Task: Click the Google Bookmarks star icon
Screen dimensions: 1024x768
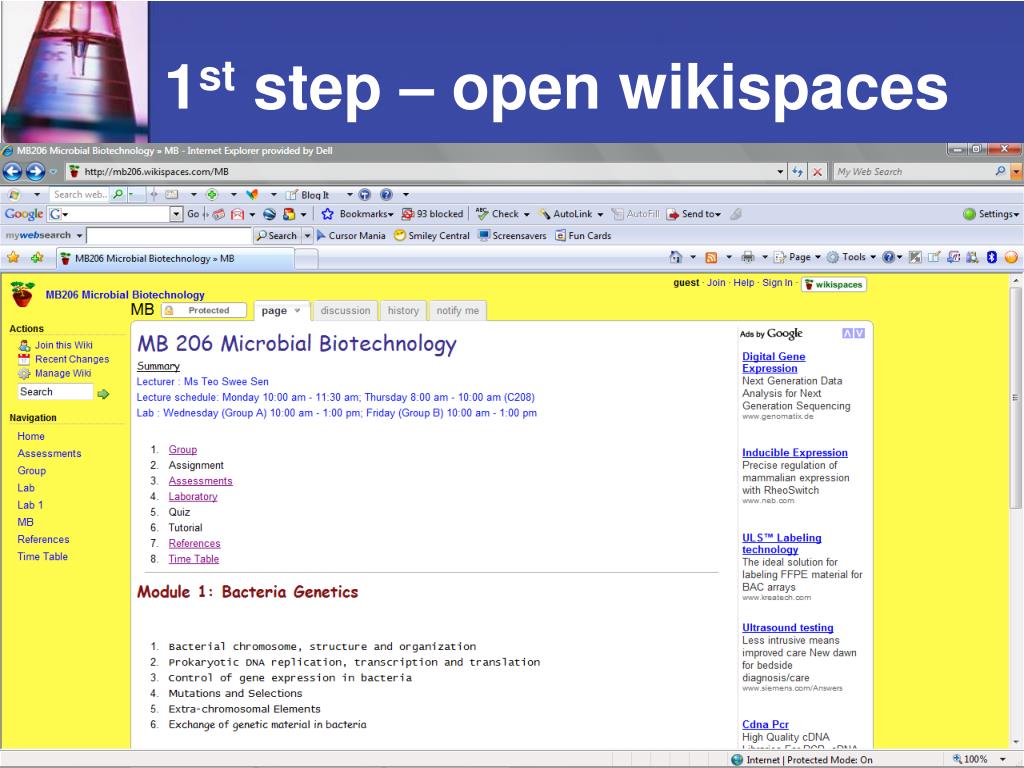Action: point(327,214)
